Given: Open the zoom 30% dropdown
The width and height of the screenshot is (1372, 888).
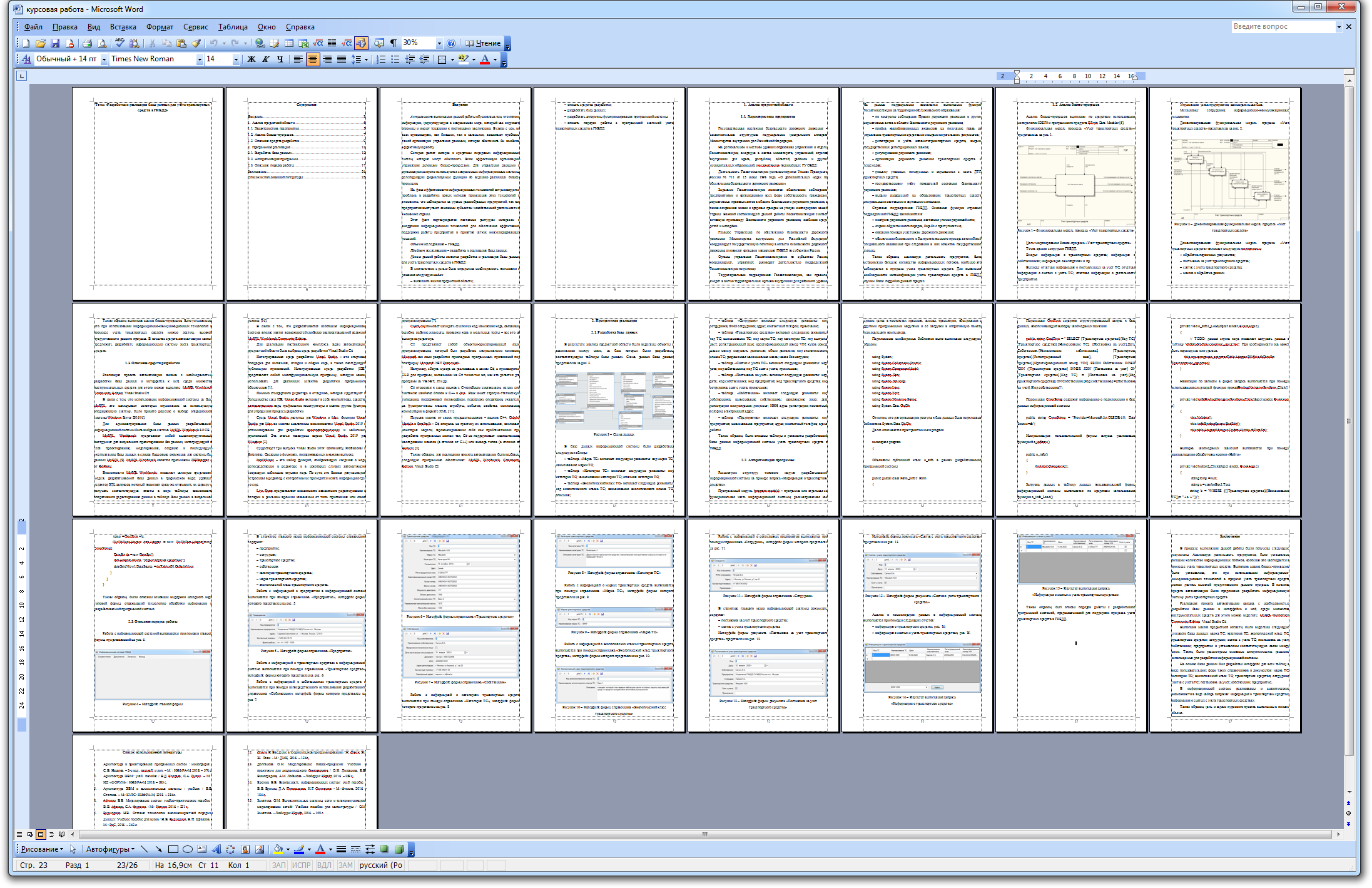Looking at the screenshot, I should pyautogui.click(x=439, y=43).
